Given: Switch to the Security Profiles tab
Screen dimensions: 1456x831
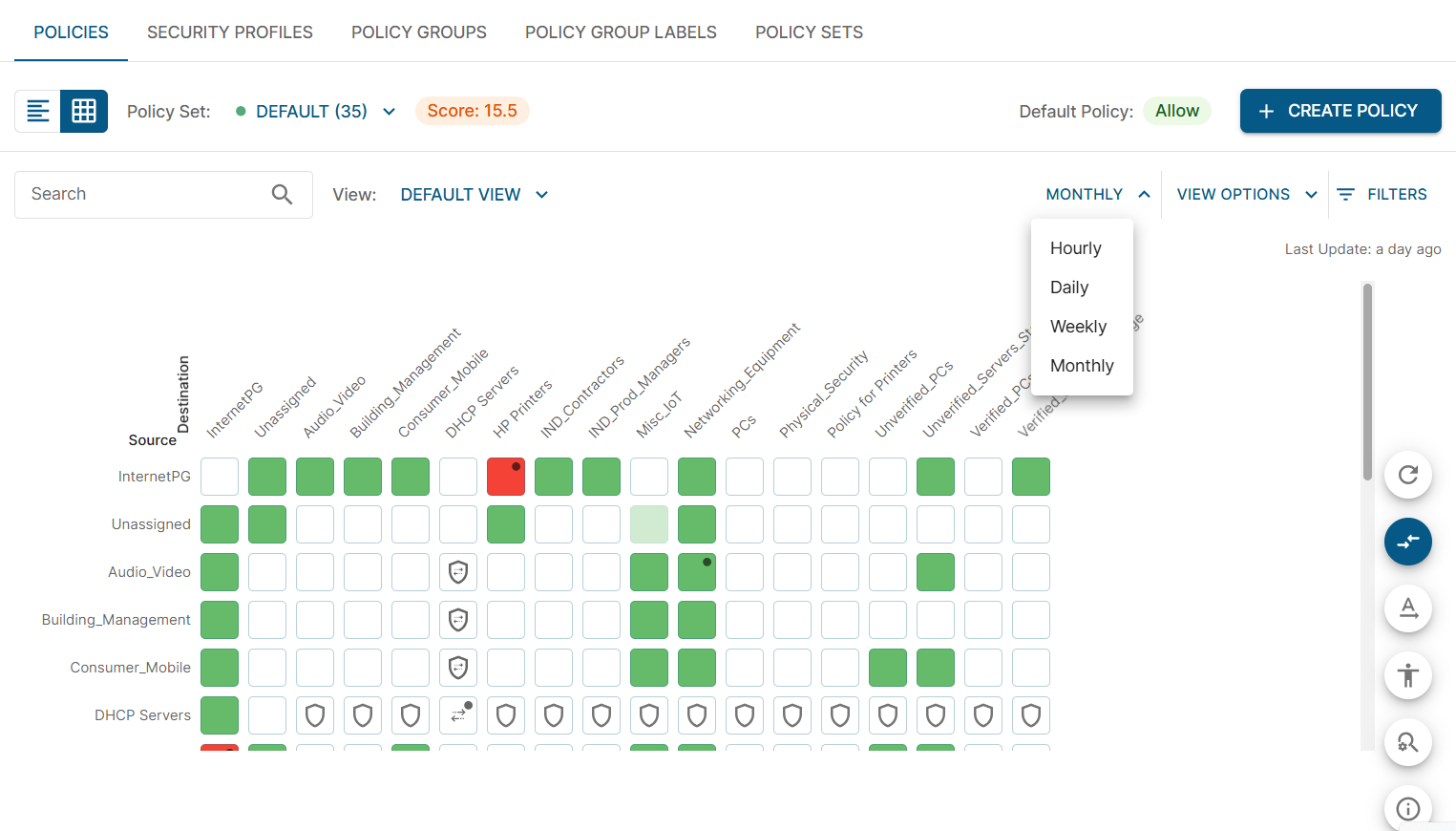Looking at the screenshot, I should [x=229, y=32].
